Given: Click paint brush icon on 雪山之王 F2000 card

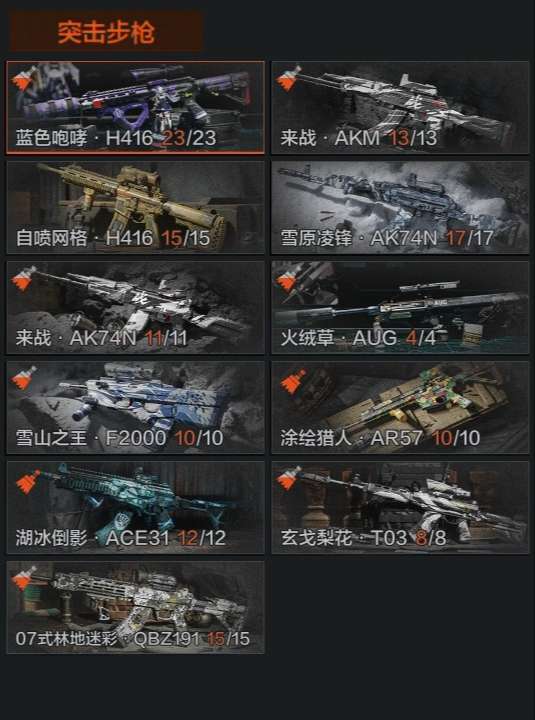Looking at the screenshot, I should click(24, 378).
